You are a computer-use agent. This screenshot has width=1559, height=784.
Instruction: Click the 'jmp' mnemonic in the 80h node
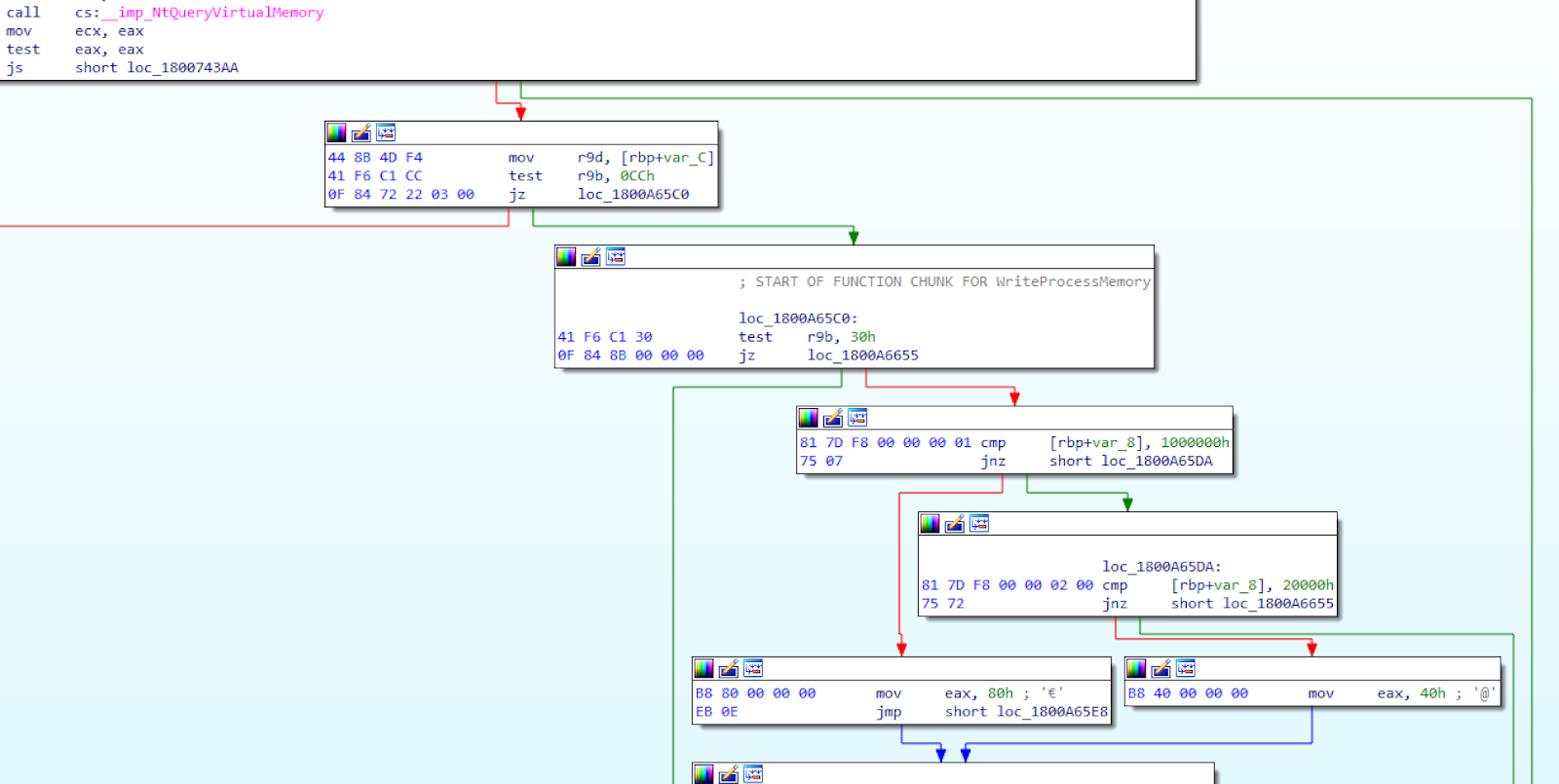click(889, 712)
